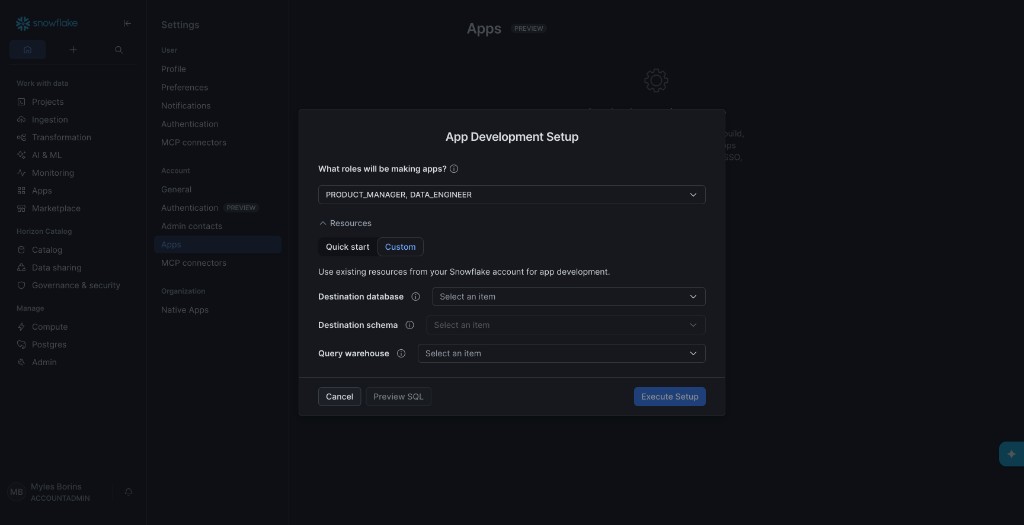This screenshot has height=525, width=1024.
Task: Open notifications bell icon
Action: tap(129, 492)
